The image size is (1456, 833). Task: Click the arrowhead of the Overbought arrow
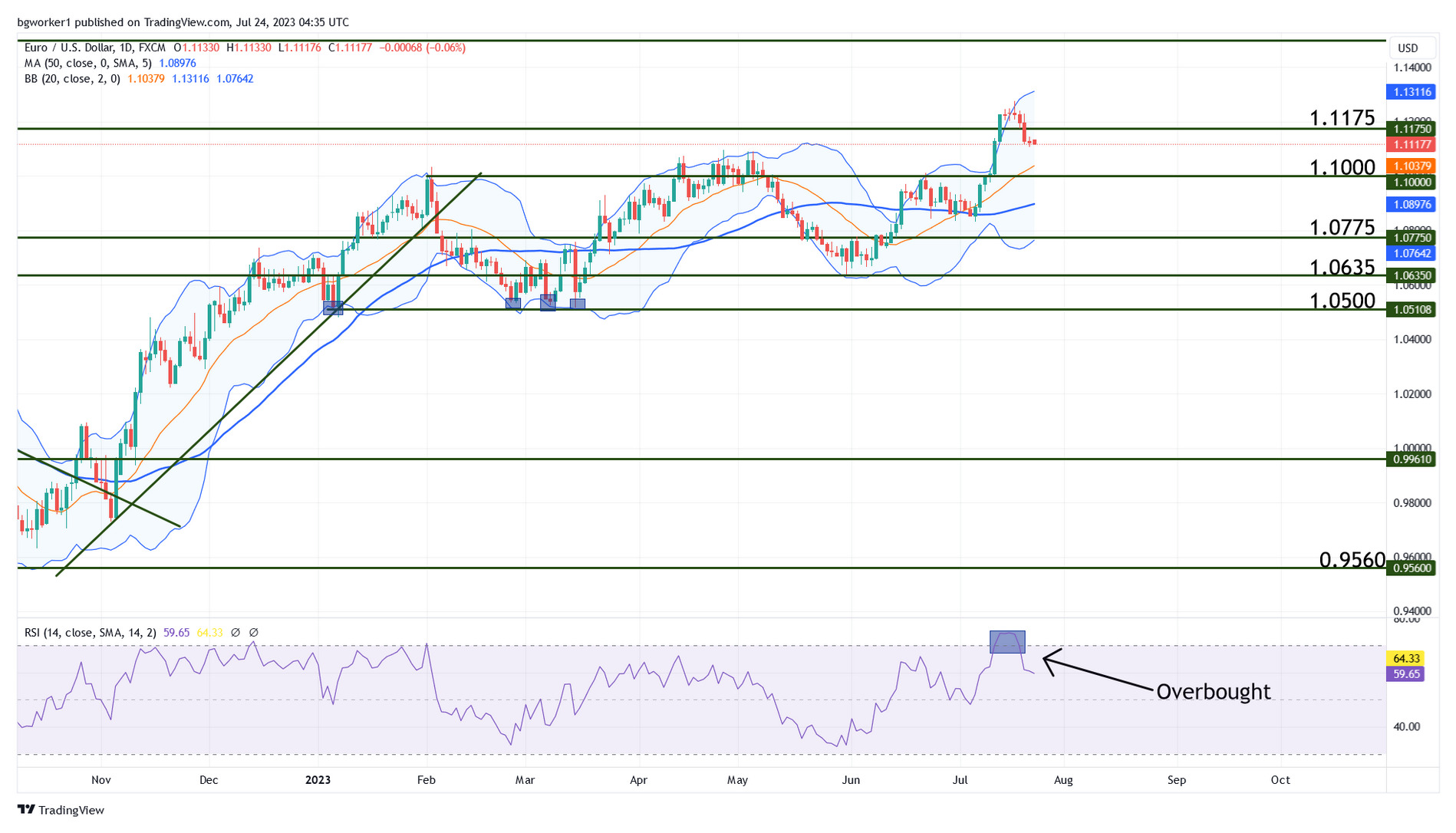click(x=1046, y=658)
